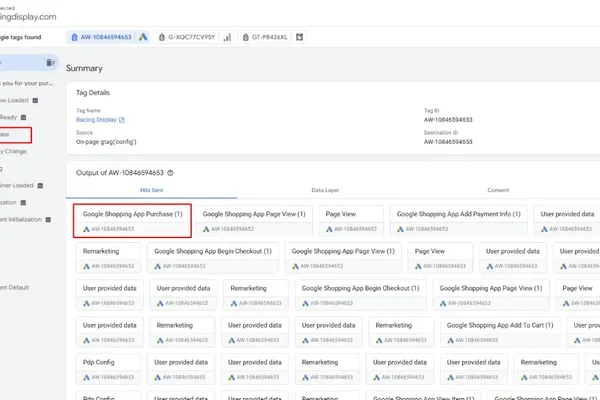Open Google Shopping App Page View (1) card beside Purchase card
Viewport: 600px width, 400px height.
pyautogui.click(x=254, y=221)
